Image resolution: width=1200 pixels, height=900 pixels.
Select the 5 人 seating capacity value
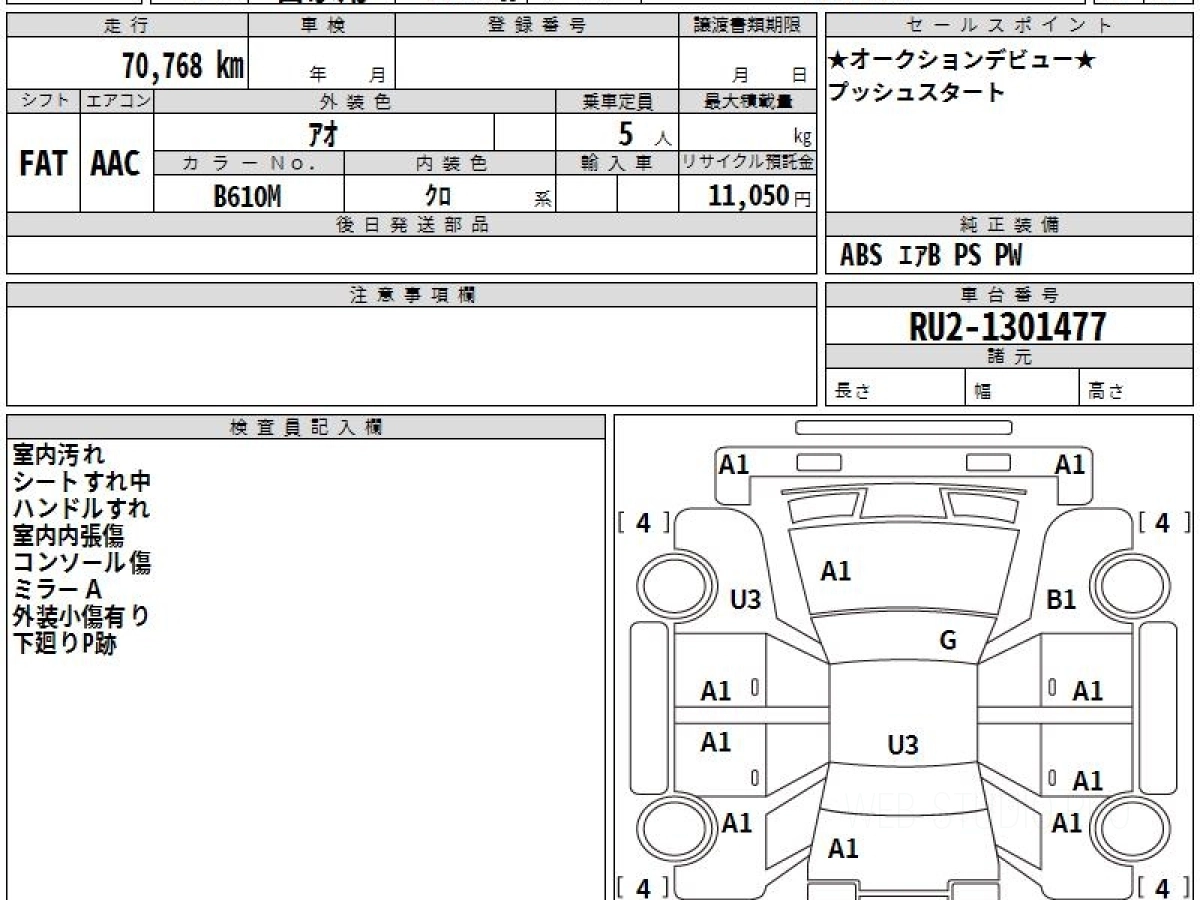point(644,132)
